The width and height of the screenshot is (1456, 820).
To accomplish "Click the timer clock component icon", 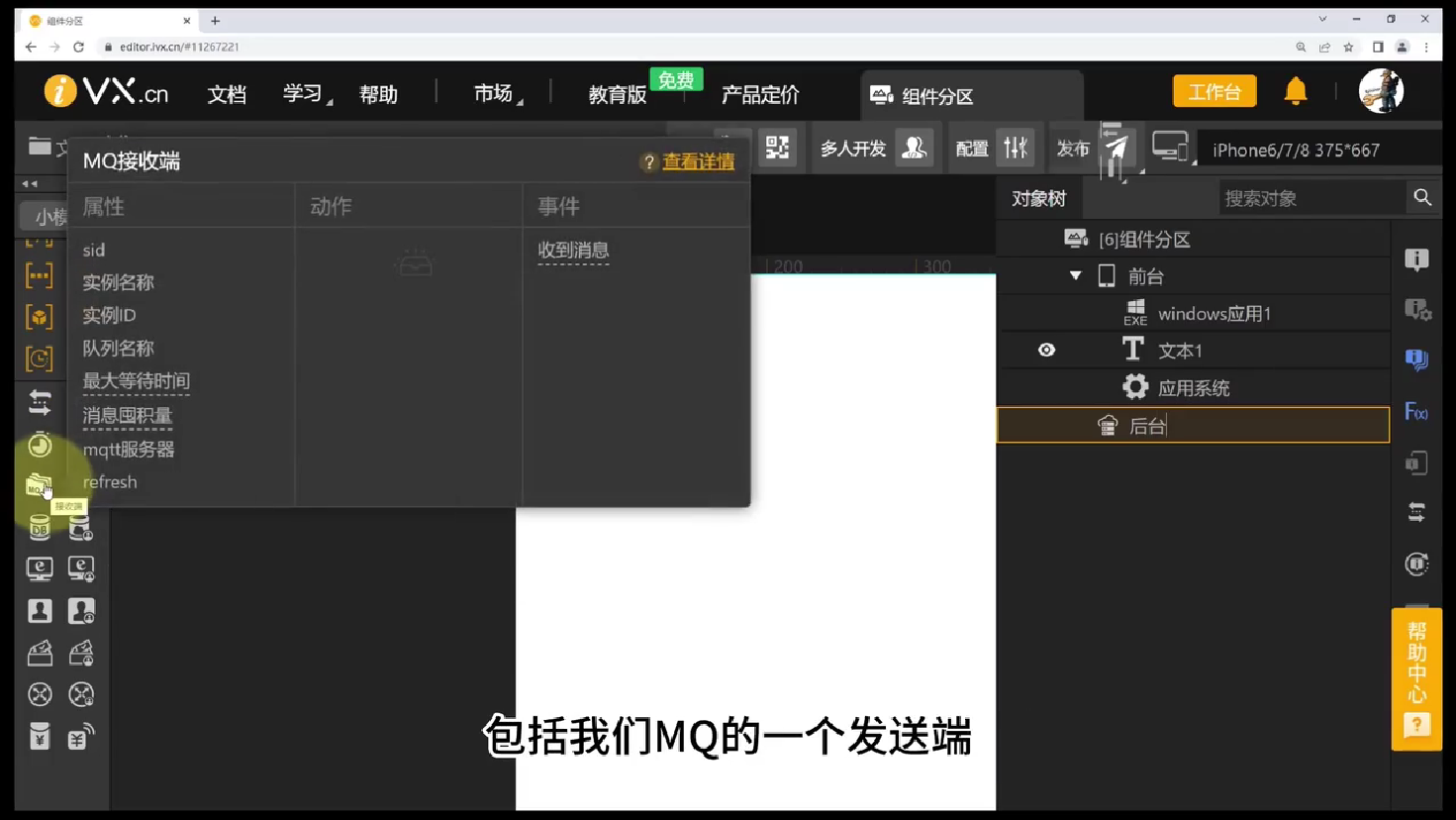I will pyautogui.click(x=40, y=445).
